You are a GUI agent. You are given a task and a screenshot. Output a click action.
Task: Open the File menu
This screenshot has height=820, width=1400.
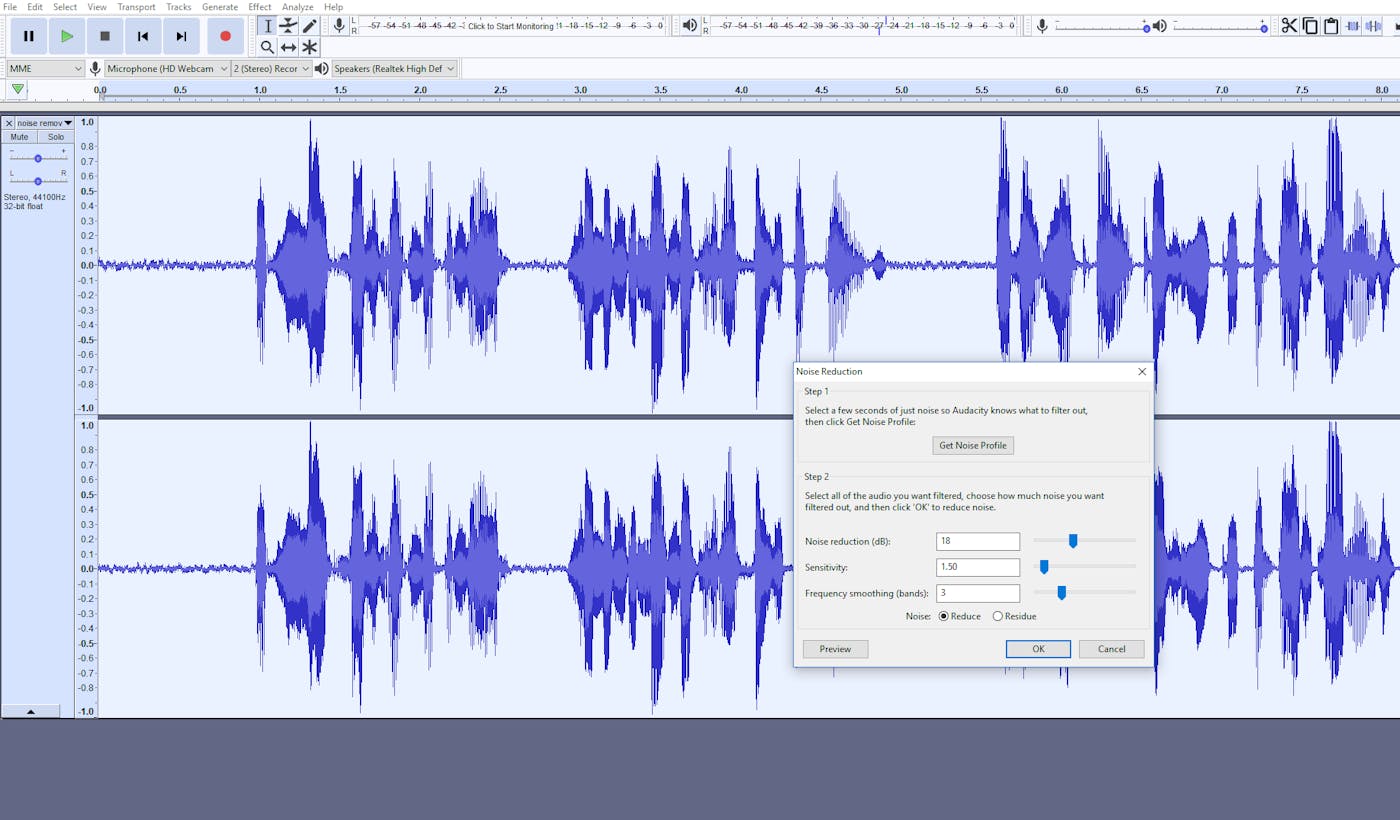coord(10,7)
